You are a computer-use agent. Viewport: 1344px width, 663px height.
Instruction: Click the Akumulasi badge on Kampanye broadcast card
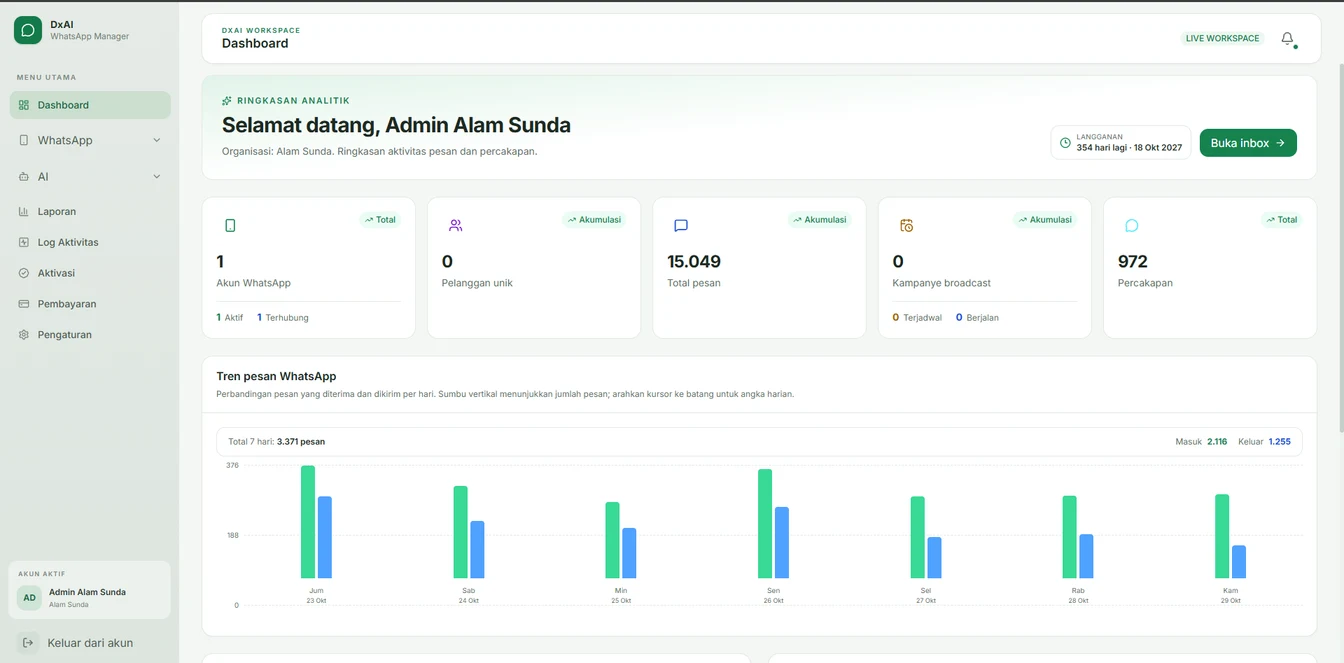[x=1045, y=219]
